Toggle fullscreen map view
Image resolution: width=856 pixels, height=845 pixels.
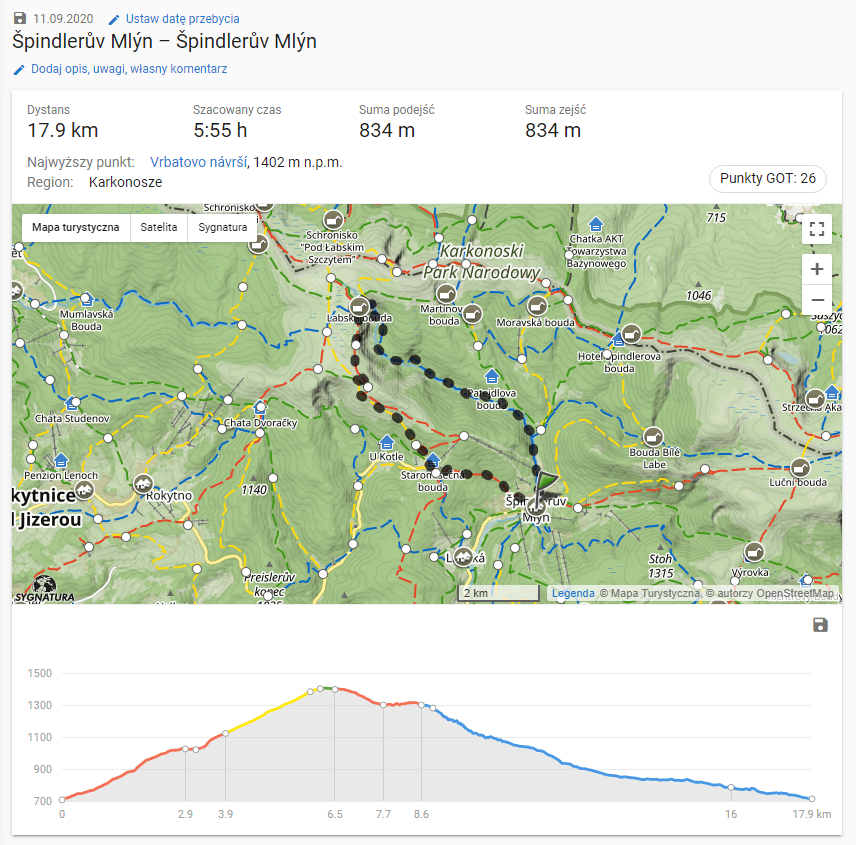(817, 229)
